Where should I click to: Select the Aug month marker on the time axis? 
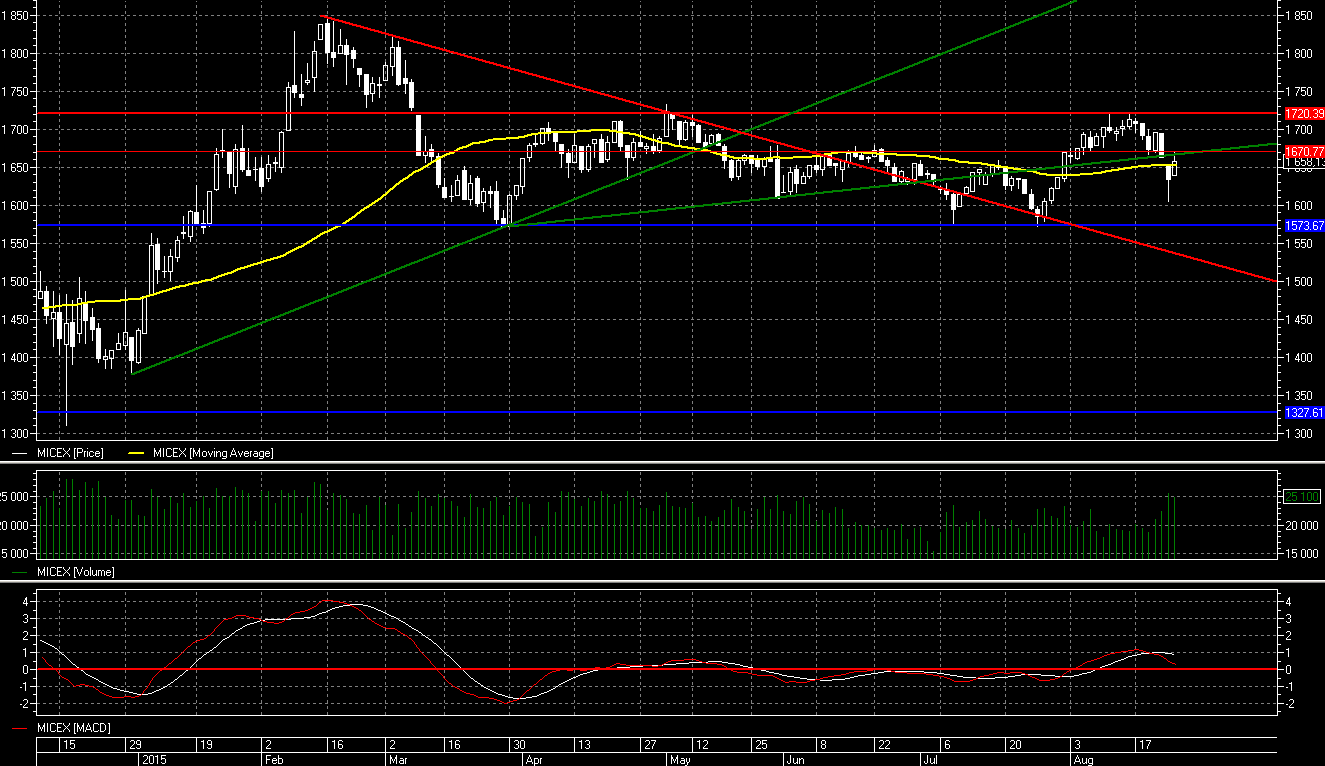(x=1081, y=759)
